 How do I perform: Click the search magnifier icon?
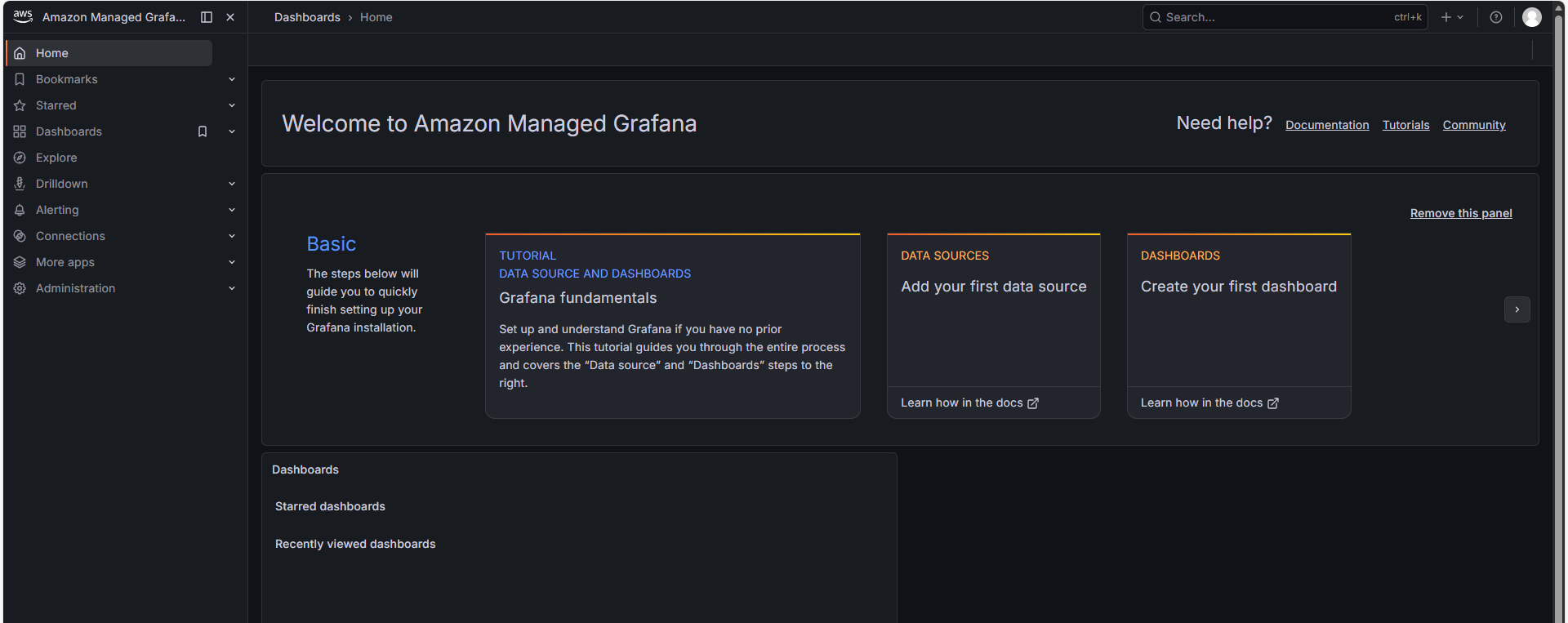[1156, 17]
